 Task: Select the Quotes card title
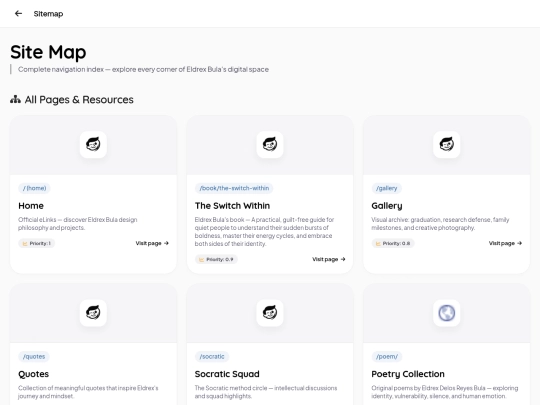coord(33,374)
